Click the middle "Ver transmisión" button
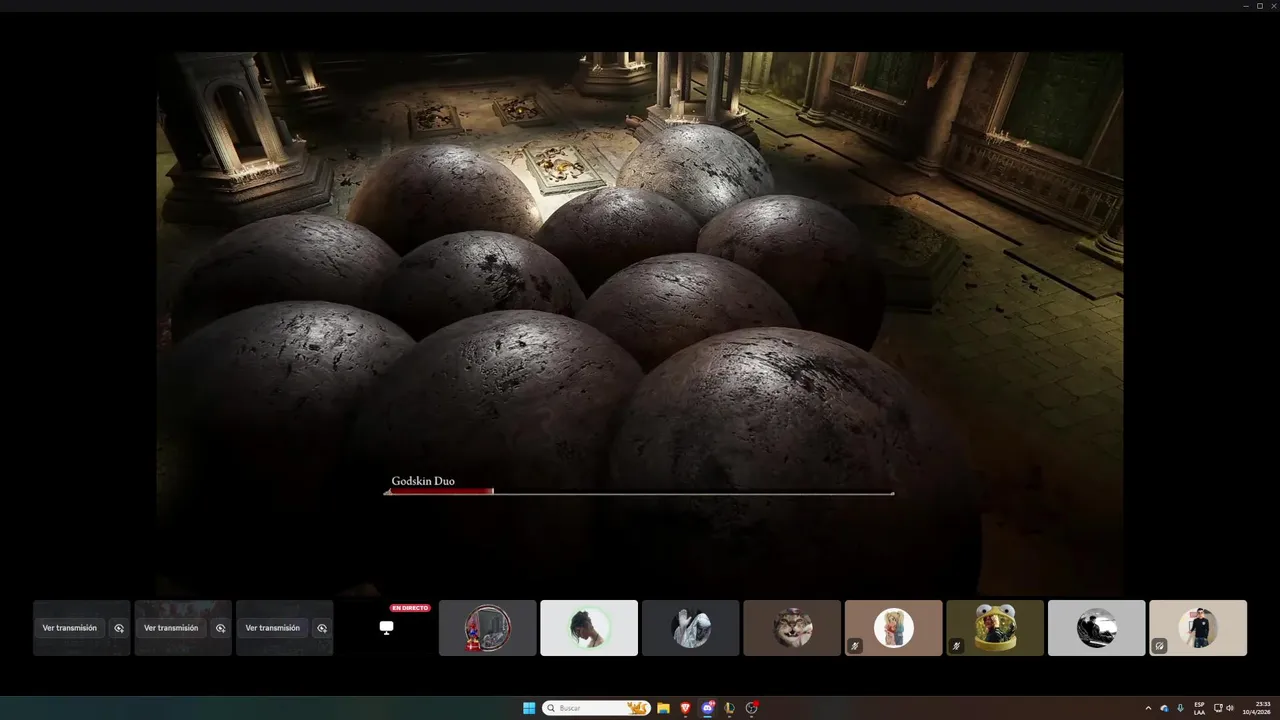This screenshot has width=1280, height=720. 171,628
